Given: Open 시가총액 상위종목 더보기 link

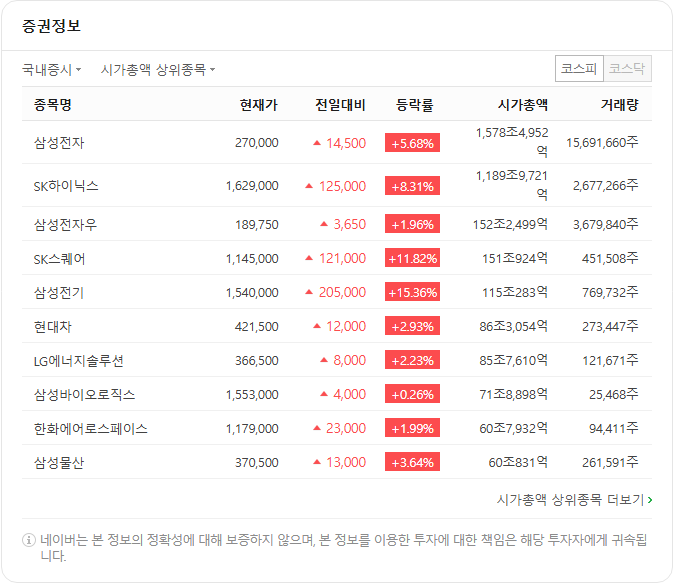Looking at the screenshot, I should tap(574, 499).
